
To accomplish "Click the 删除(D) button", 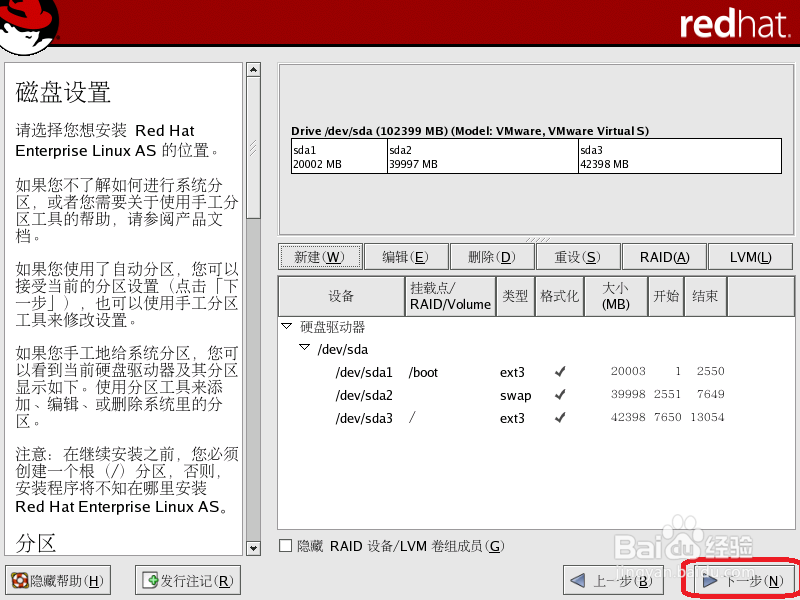I will 492,257.
